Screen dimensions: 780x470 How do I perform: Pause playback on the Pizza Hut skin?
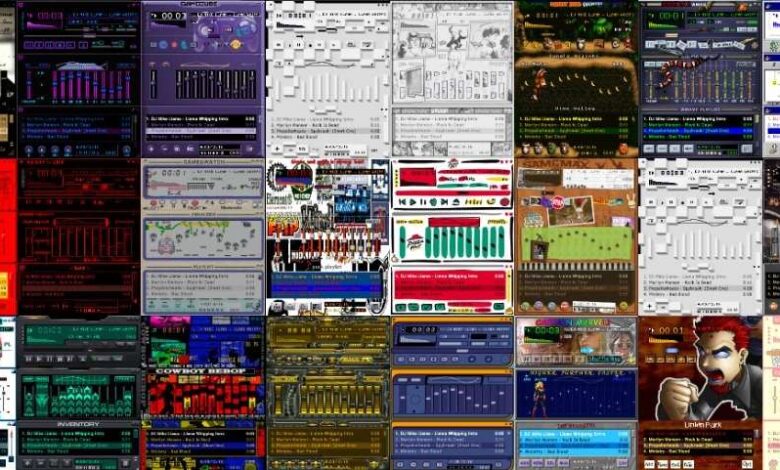(423, 202)
